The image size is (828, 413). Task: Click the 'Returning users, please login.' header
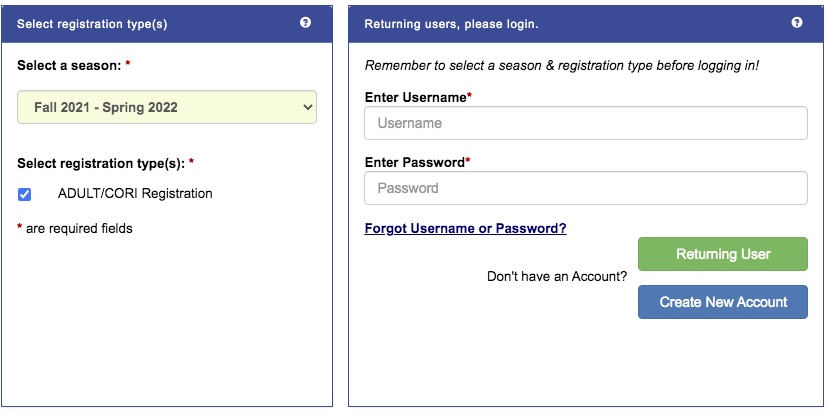pyautogui.click(x=451, y=24)
